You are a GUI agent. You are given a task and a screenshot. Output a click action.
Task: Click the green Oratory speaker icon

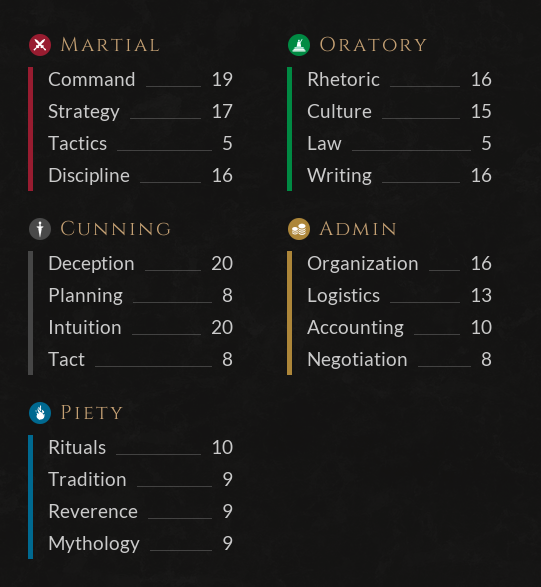click(x=299, y=45)
